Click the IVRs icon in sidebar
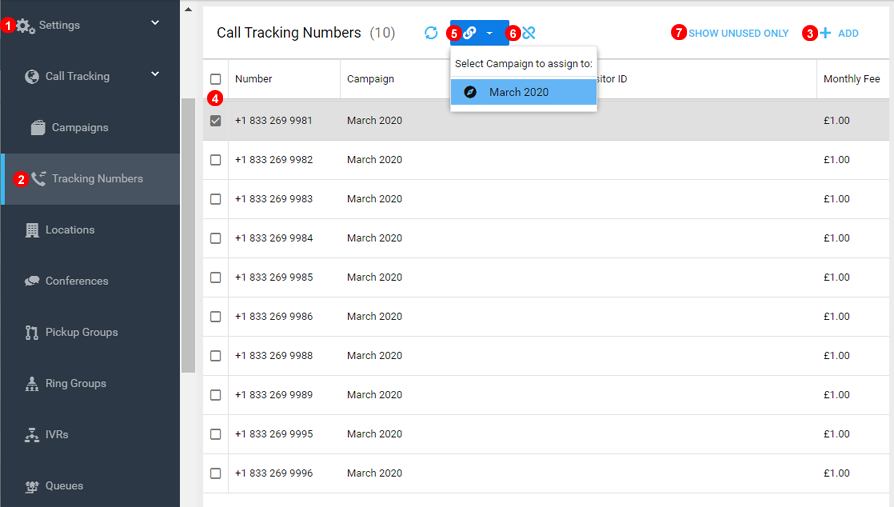The height and width of the screenshot is (507, 894). (32, 435)
